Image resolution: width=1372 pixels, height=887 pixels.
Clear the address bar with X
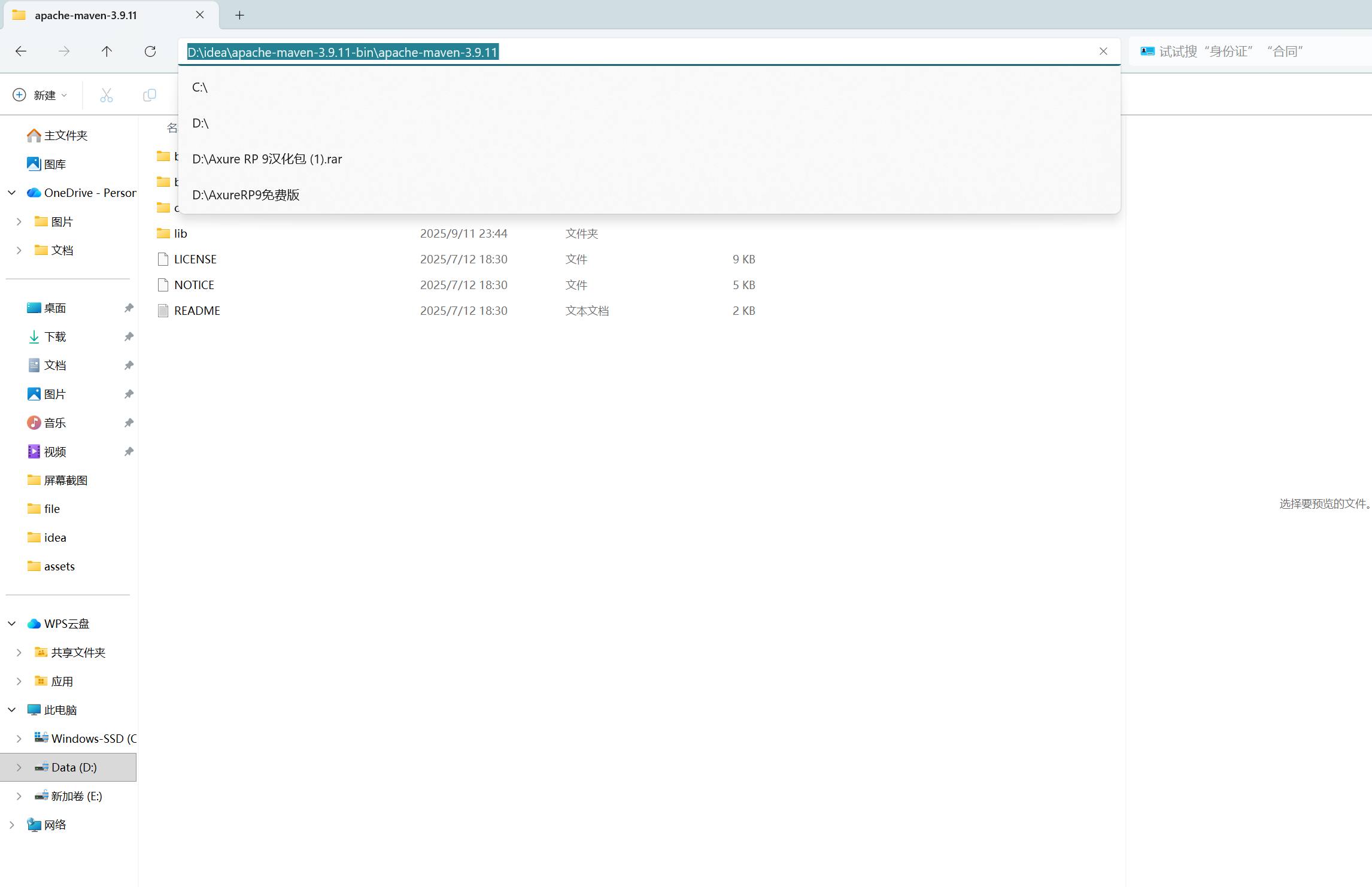1103,51
